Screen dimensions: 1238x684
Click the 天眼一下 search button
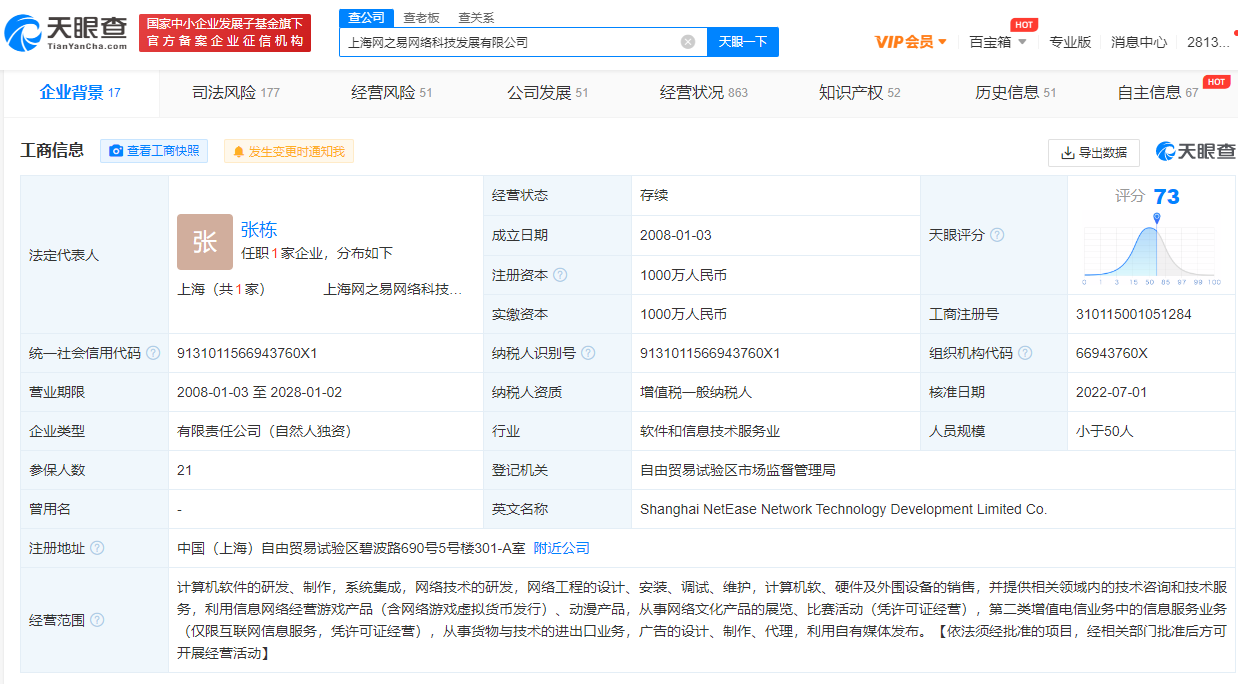[743, 42]
